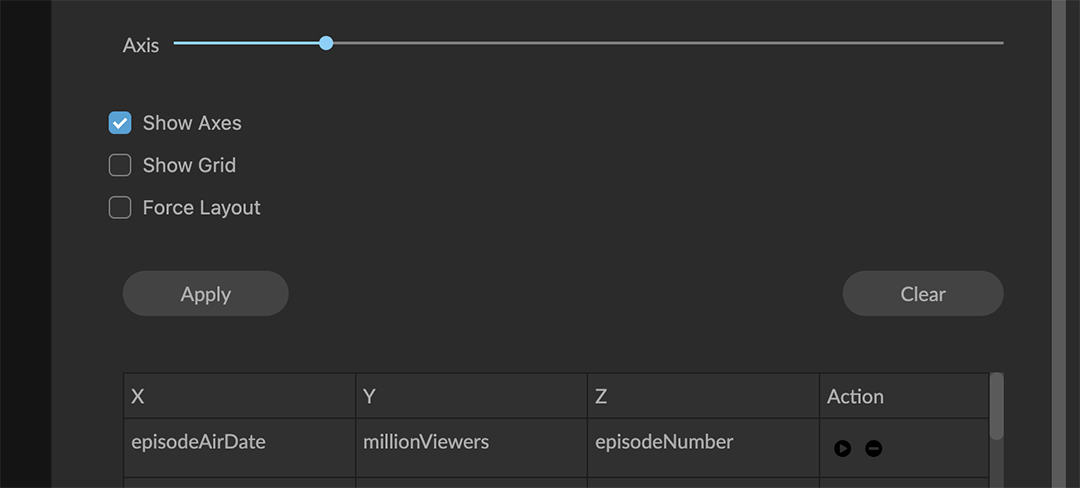The image size is (1080, 488).
Task: Click the Clear button
Action: coord(922,294)
